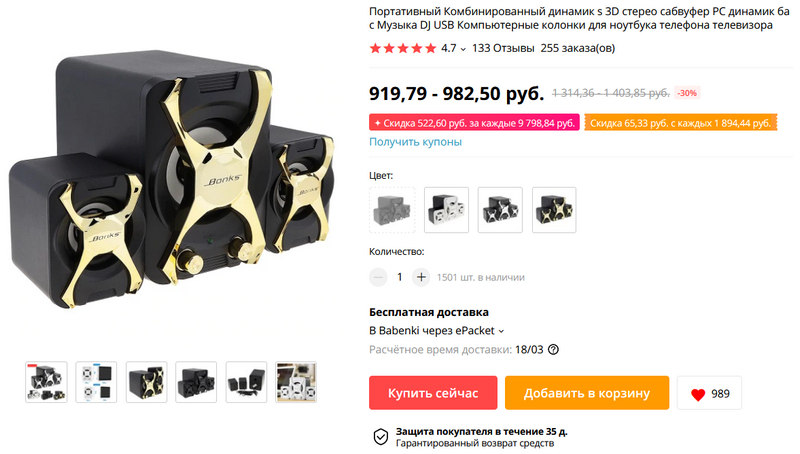Image resolution: width=800 pixels, height=454 pixels.
Task: Open the 133 Отзывы reviews link
Action: point(503,48)
